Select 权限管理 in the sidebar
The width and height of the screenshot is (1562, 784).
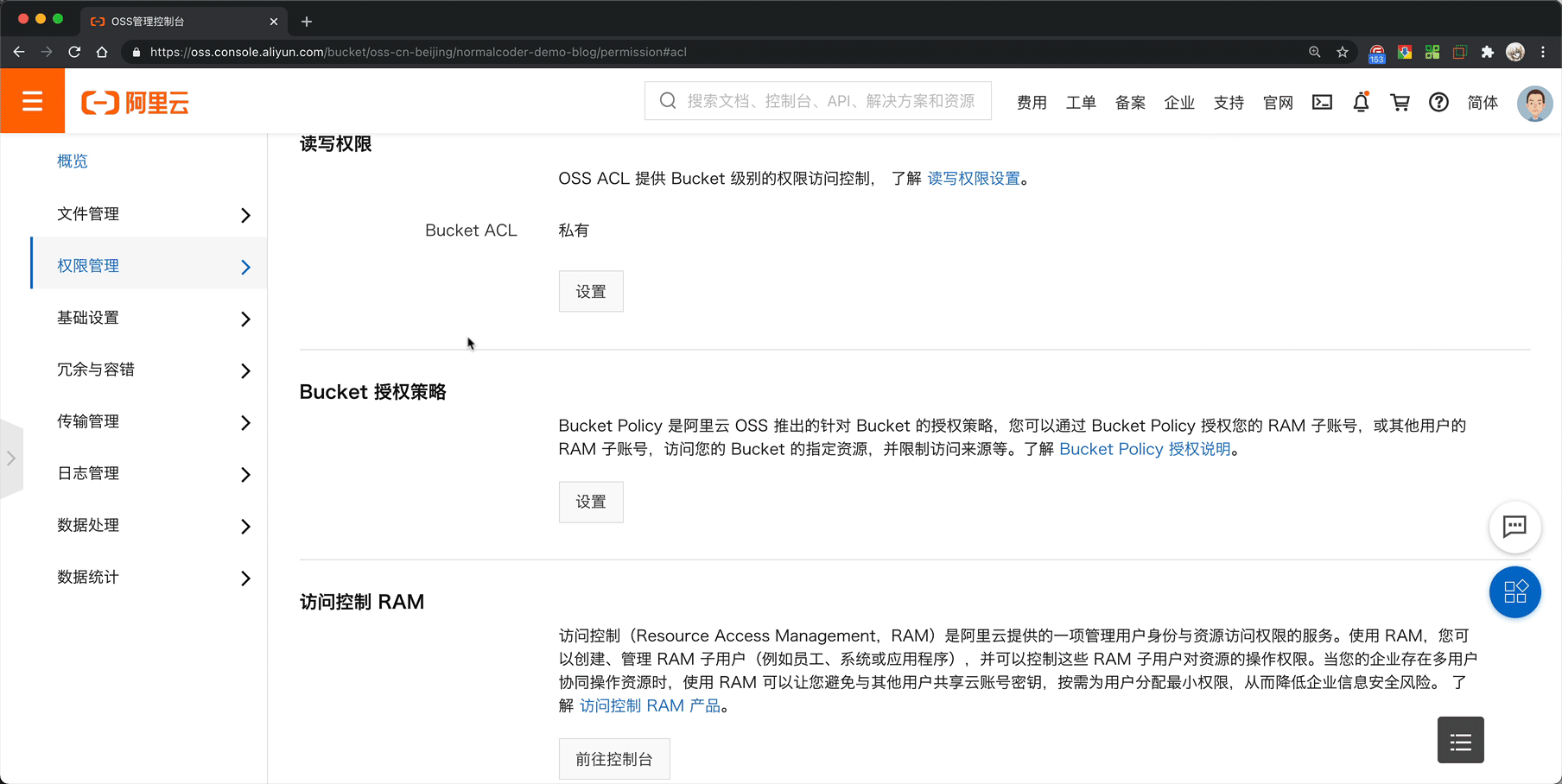tap(87, 265)
